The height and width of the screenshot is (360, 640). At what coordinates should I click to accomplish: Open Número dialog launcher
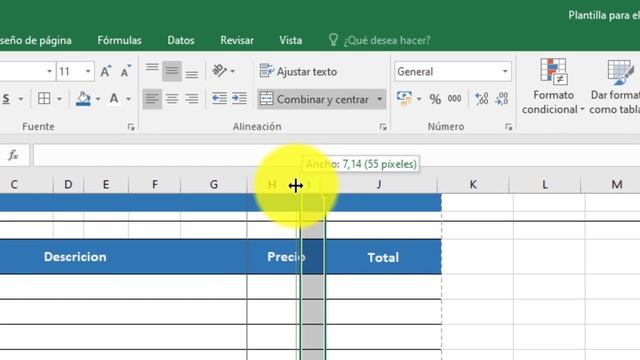tap(508, 127)
